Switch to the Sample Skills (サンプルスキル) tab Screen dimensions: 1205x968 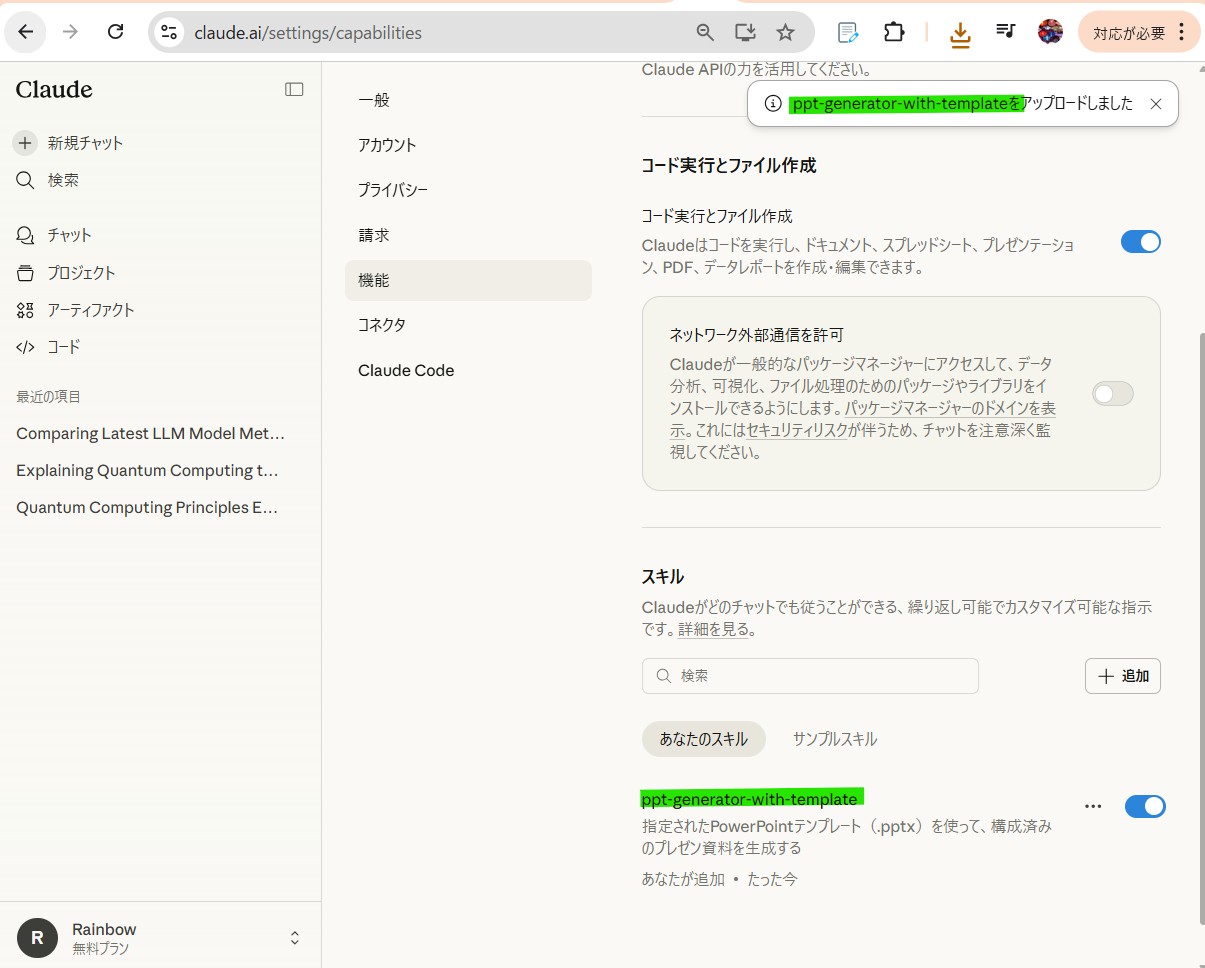834,739
